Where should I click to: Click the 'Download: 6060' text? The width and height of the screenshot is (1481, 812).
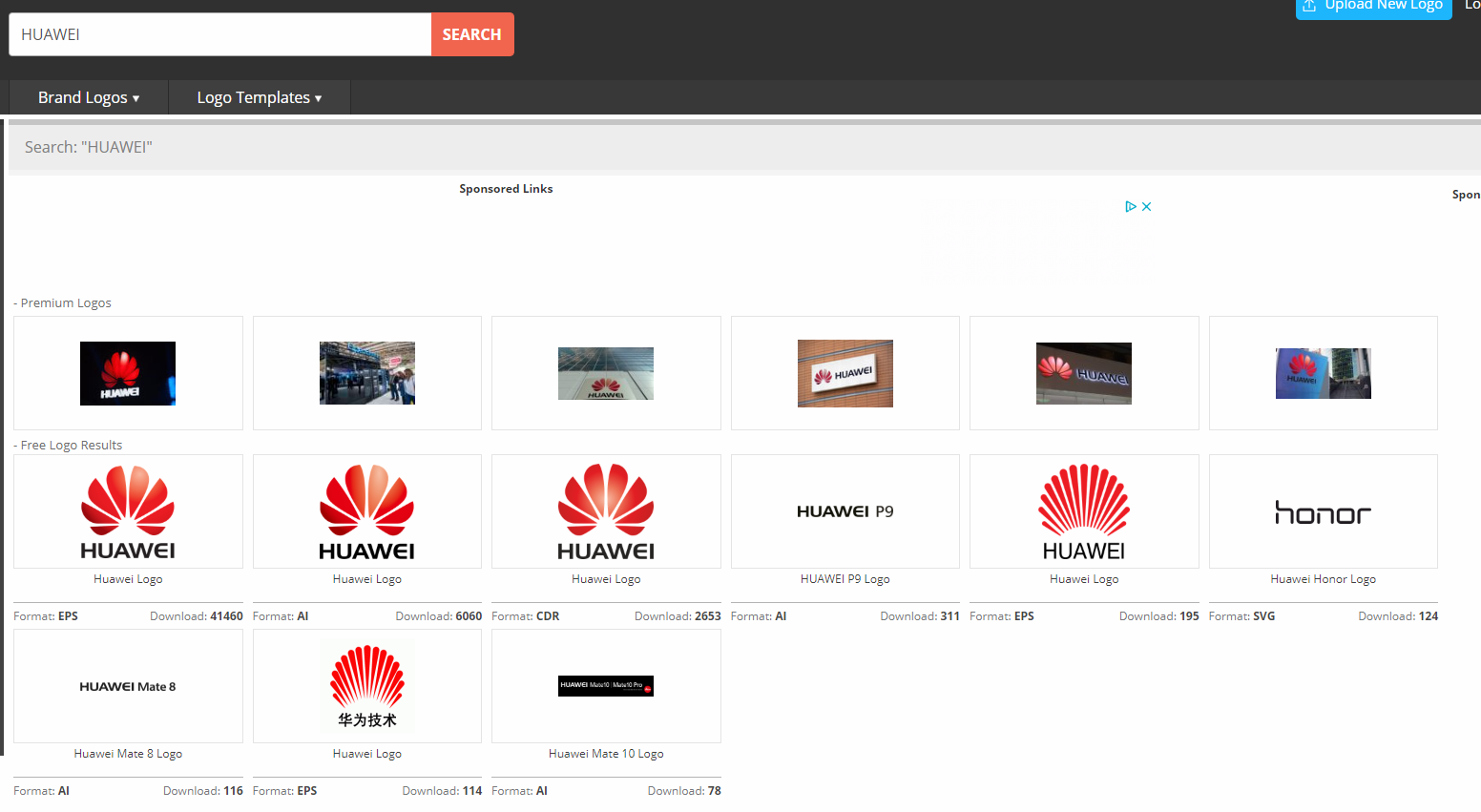tap(439, 616)
